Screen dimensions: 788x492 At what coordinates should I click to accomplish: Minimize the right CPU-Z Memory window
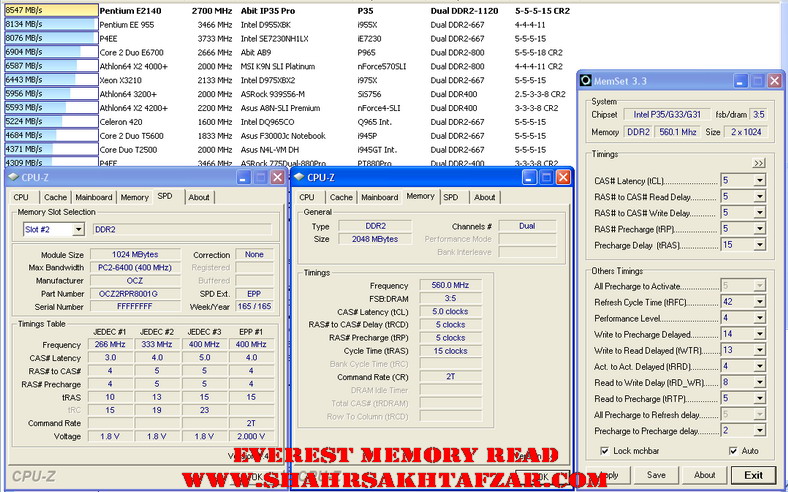529,177
